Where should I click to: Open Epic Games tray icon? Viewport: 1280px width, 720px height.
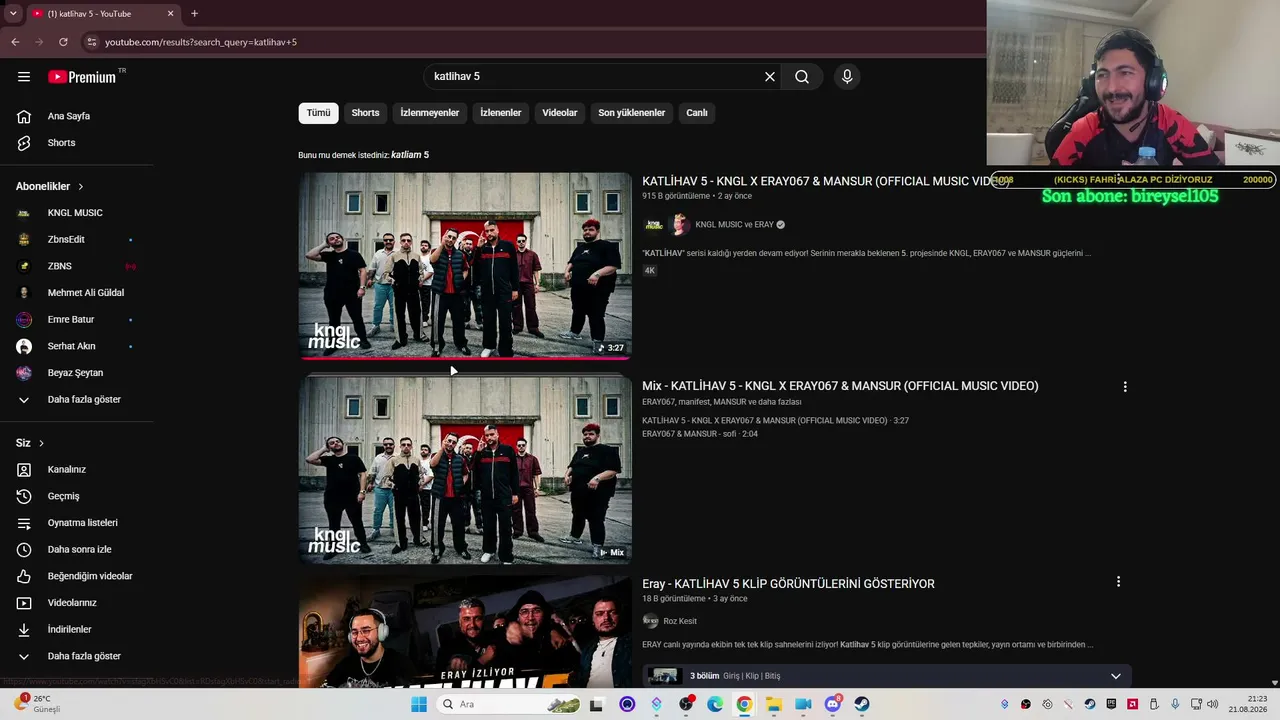point(1111,704)
